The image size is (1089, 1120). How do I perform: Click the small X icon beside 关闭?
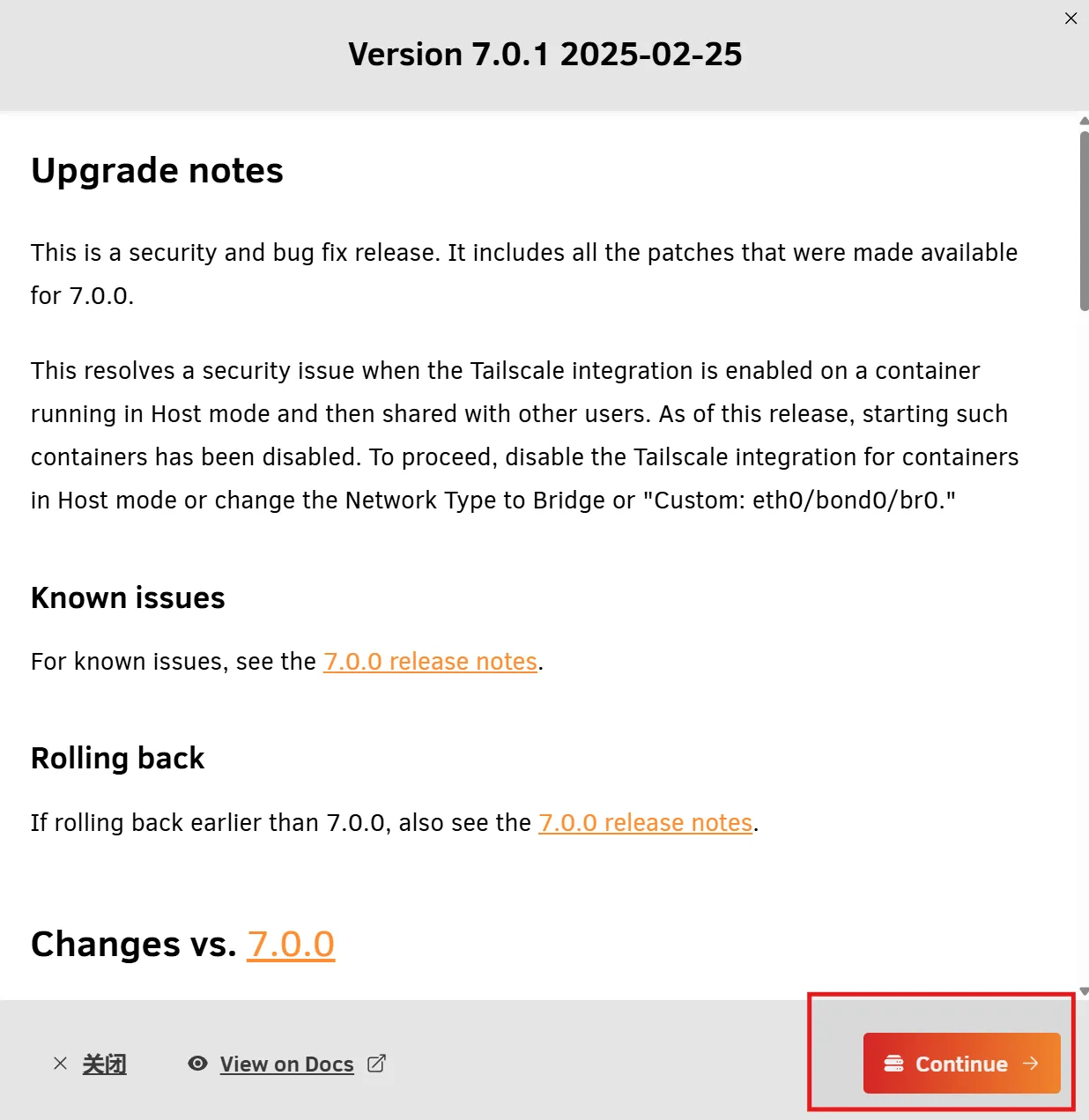[60, 1064]
